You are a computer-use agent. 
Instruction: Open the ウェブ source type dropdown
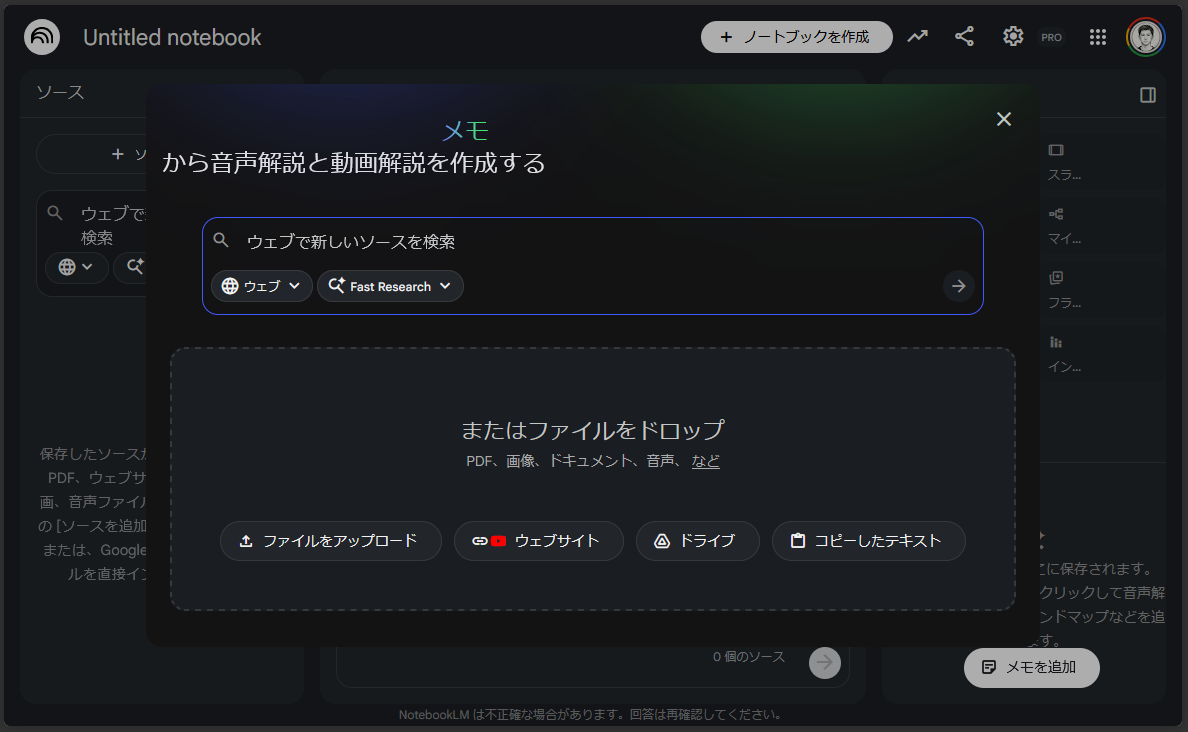(261, 286)
